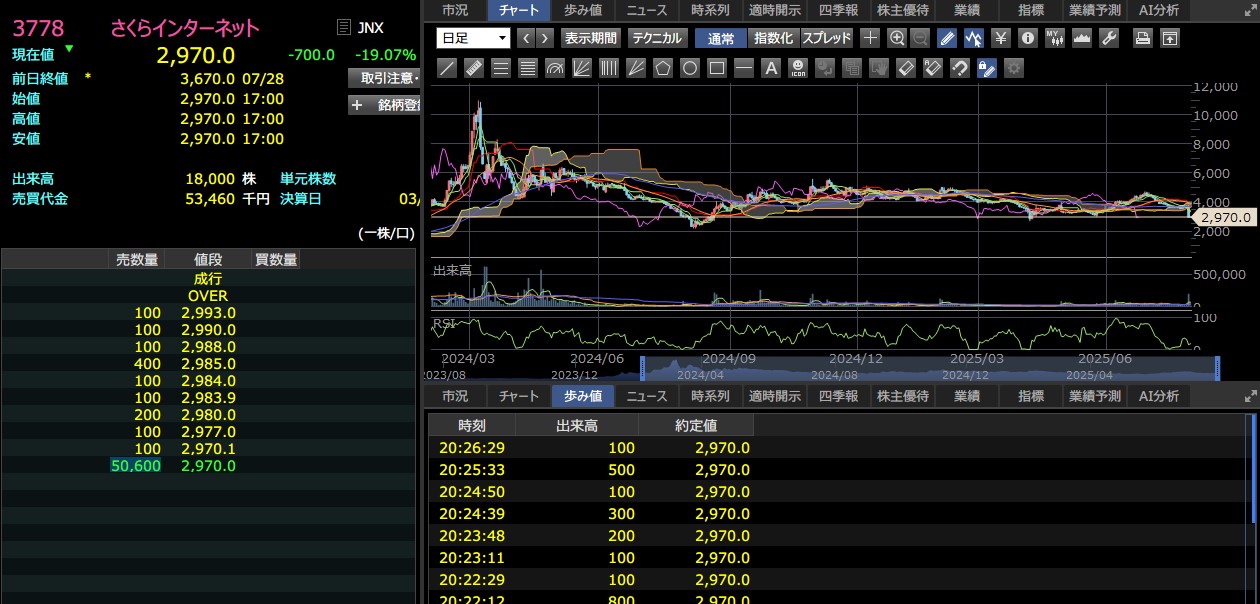Grab left handle of chart range slider
Image resolution: width=1260 pixels, height=604 pixels.
coord(643,368)
